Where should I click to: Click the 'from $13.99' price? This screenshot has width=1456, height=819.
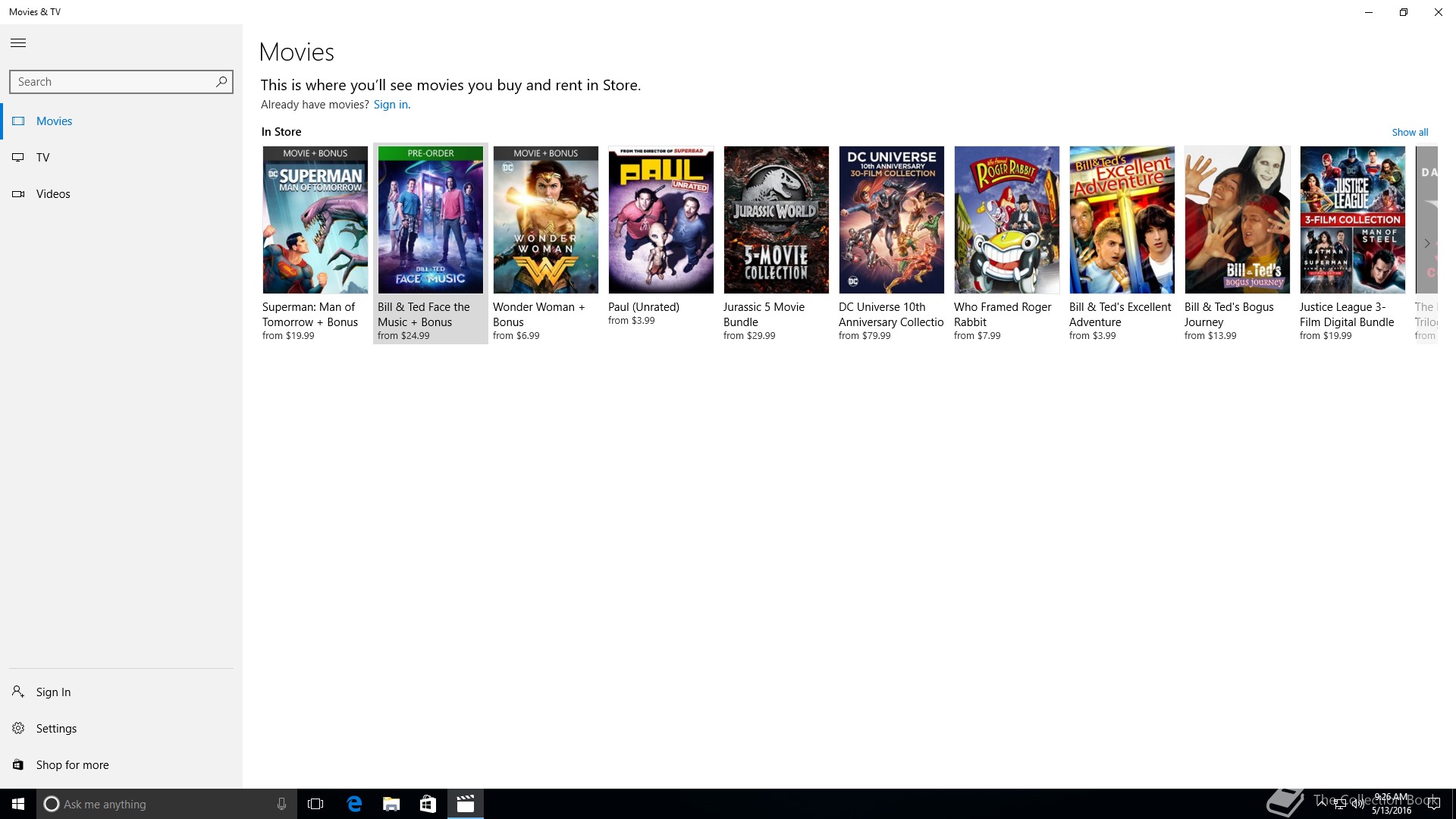point(1210,336)
